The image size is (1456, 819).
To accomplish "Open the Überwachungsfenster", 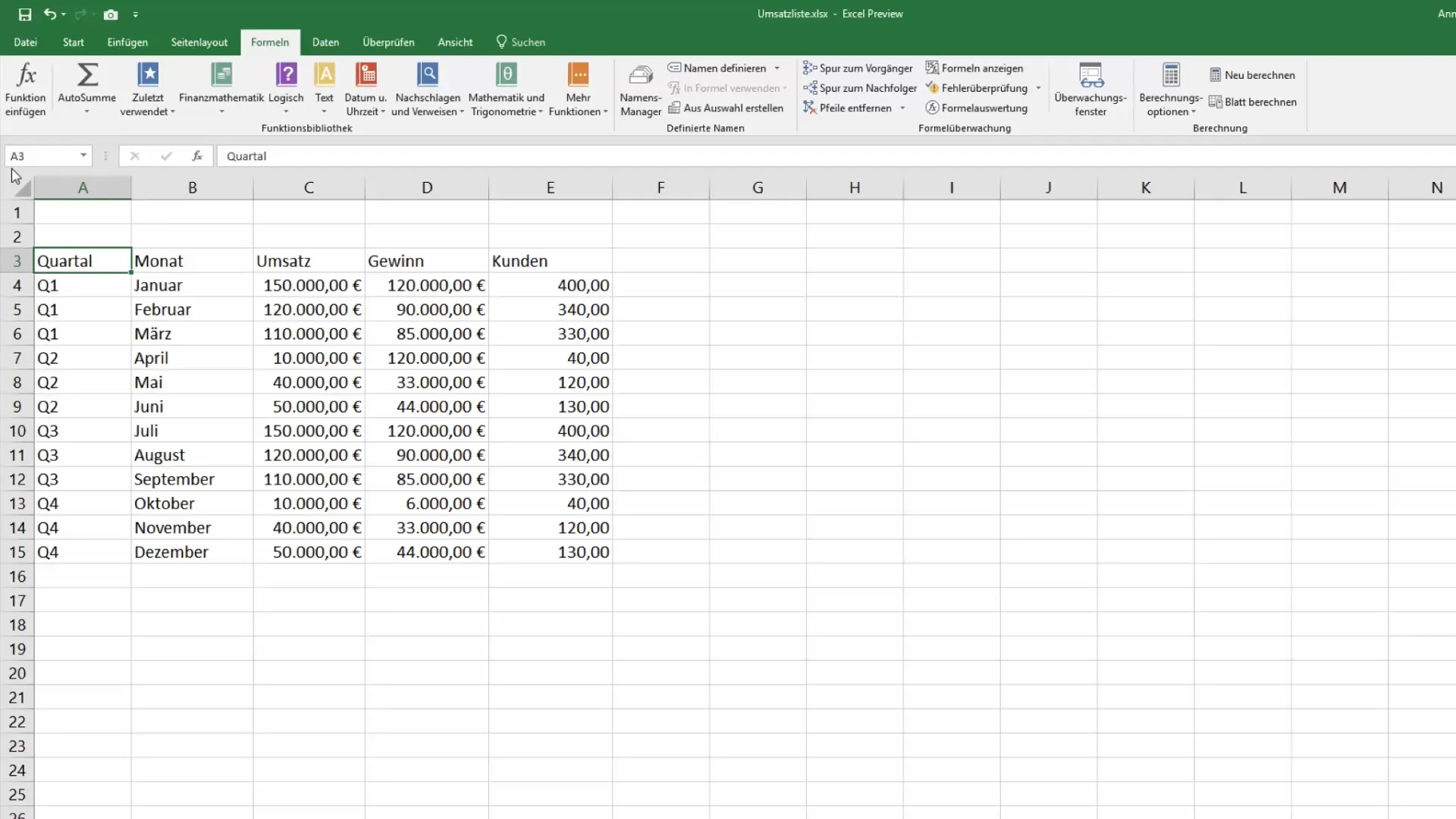I will click(x=1090, y=89).
